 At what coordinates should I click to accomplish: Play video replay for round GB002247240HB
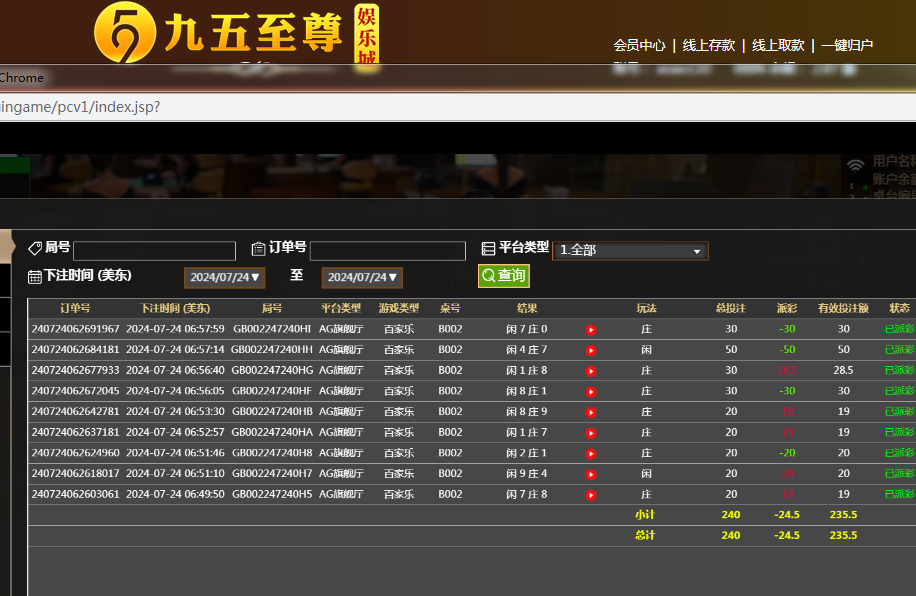pyautogui.click(x=590, y=412)
